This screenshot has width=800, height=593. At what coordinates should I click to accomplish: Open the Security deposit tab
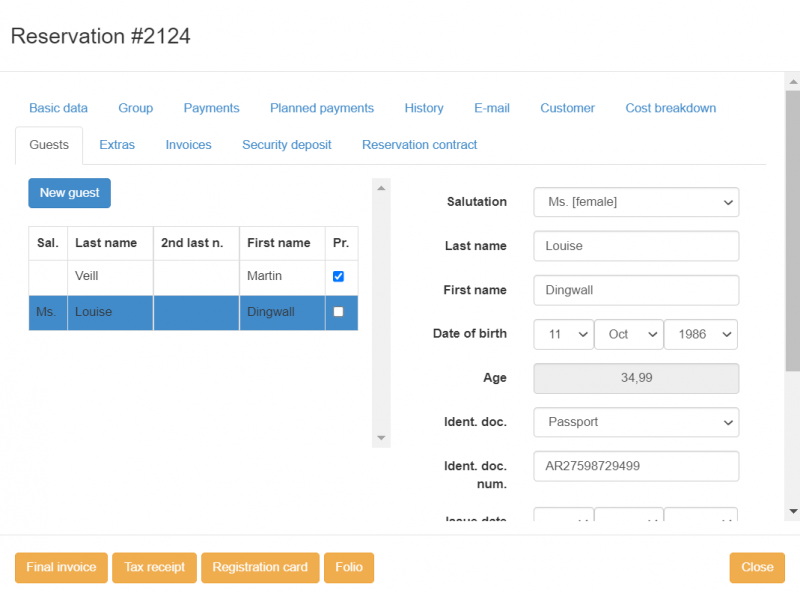point(286,145)
